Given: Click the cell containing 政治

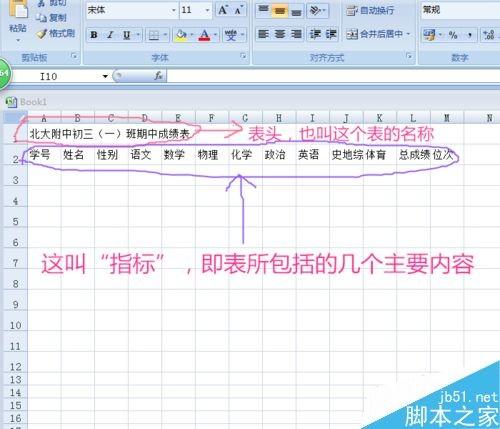Looking at the screenshot, I should tap(279, 155).
